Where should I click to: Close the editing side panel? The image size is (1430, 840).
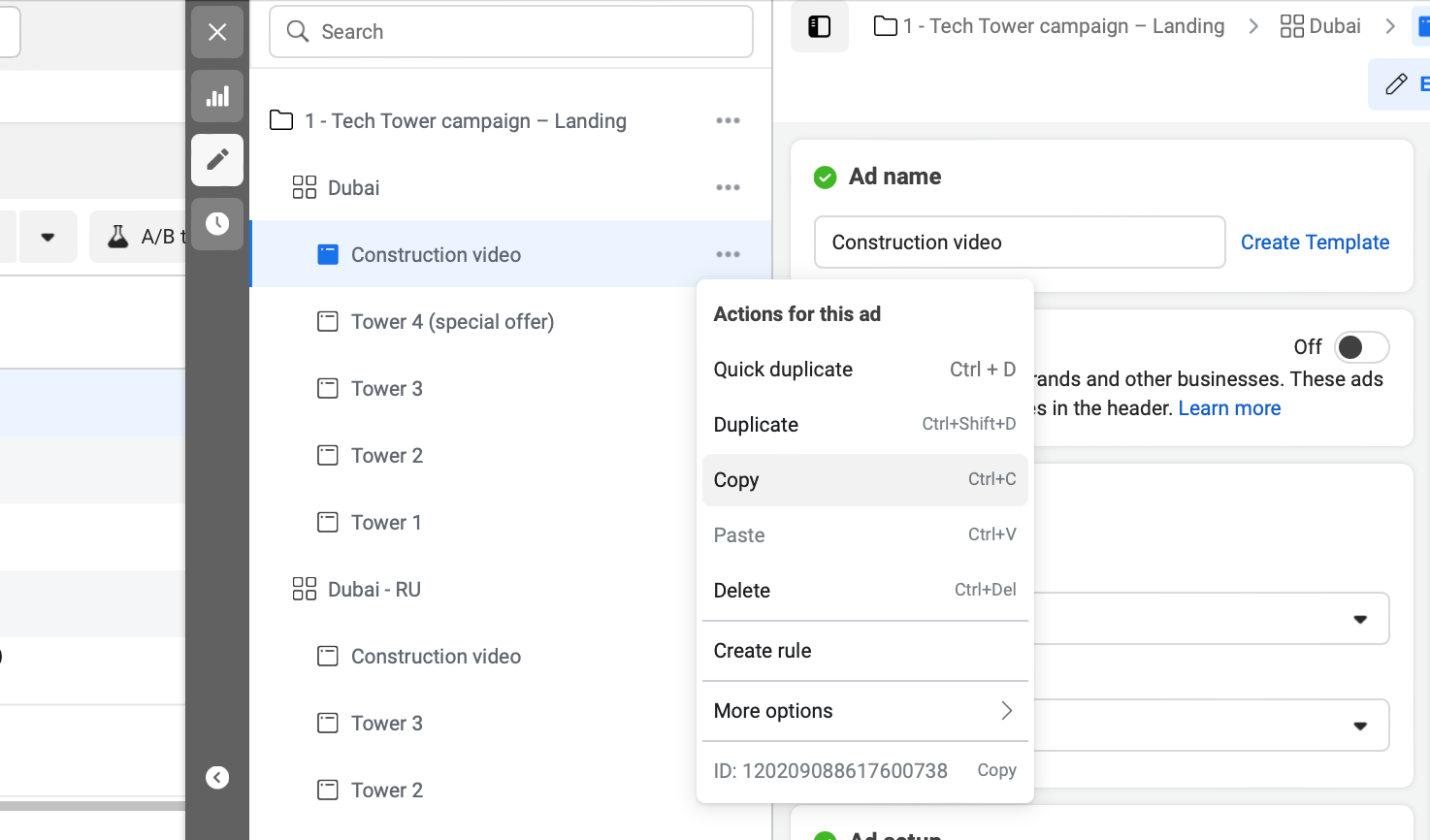pyautogui.click(x=217, y=32)
